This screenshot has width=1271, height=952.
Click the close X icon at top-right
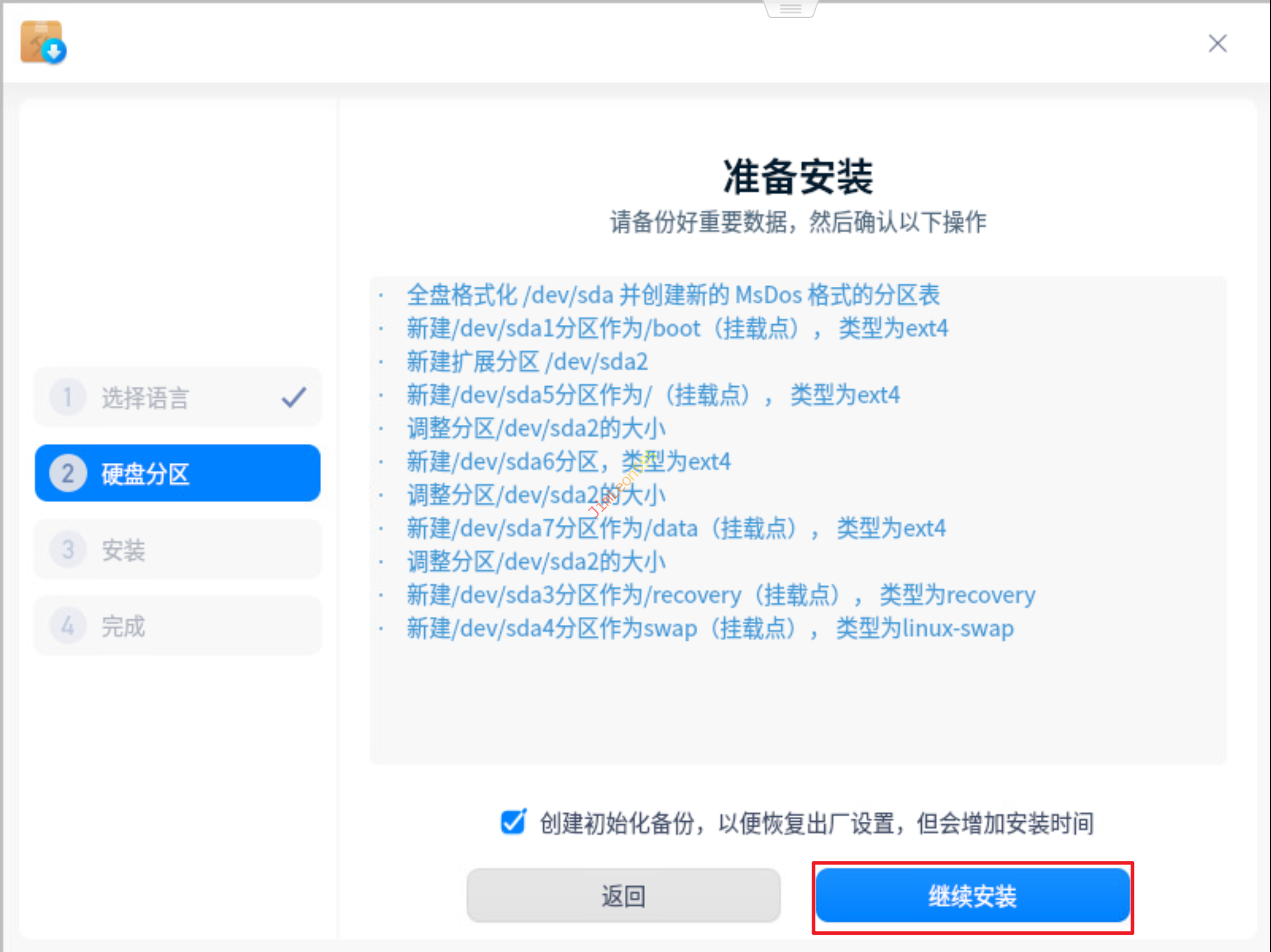click(x=1217, y=43)
